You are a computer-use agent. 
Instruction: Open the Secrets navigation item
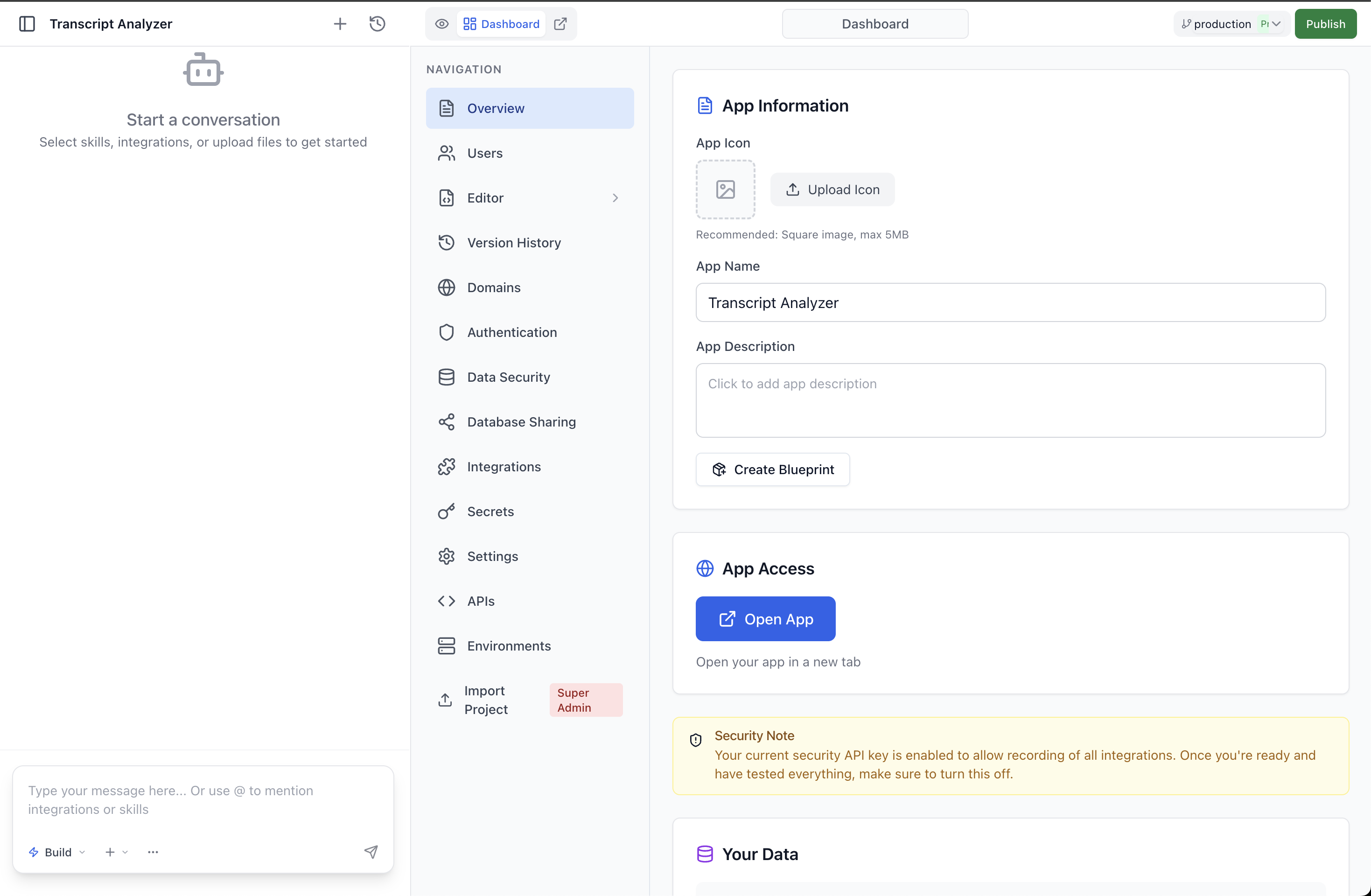coord(490,511)
